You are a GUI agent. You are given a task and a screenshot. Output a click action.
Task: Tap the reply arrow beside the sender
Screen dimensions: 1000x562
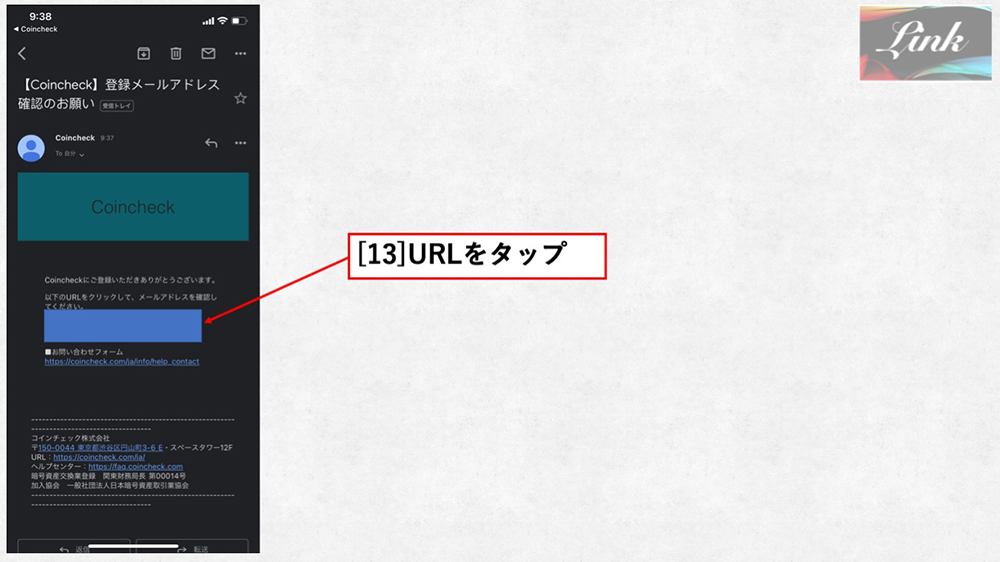pos(211,143)
